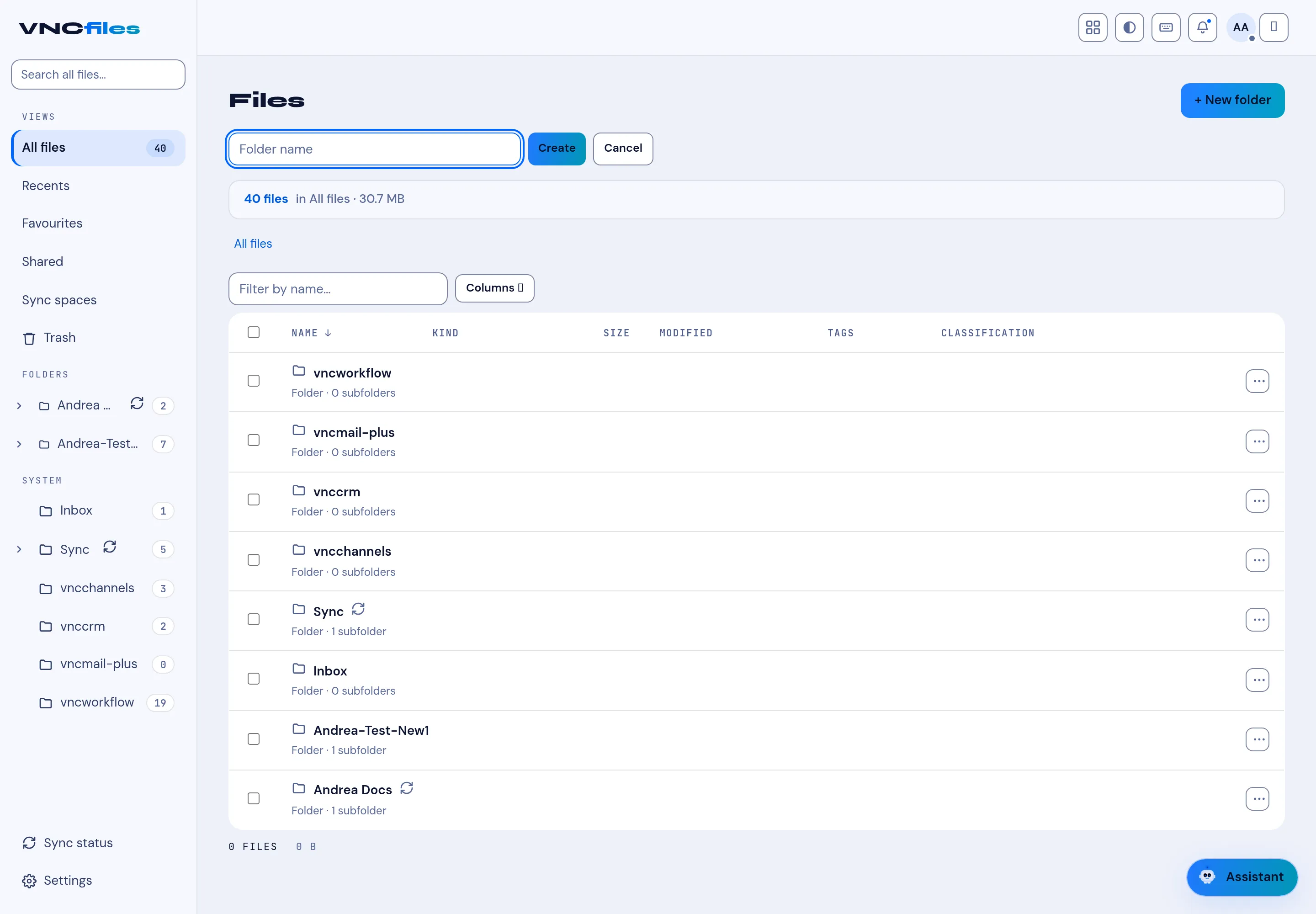The width and height of the screenshot is (1316, 914).
Task: Sort by the NAME column header
Action: click(312, 333)
